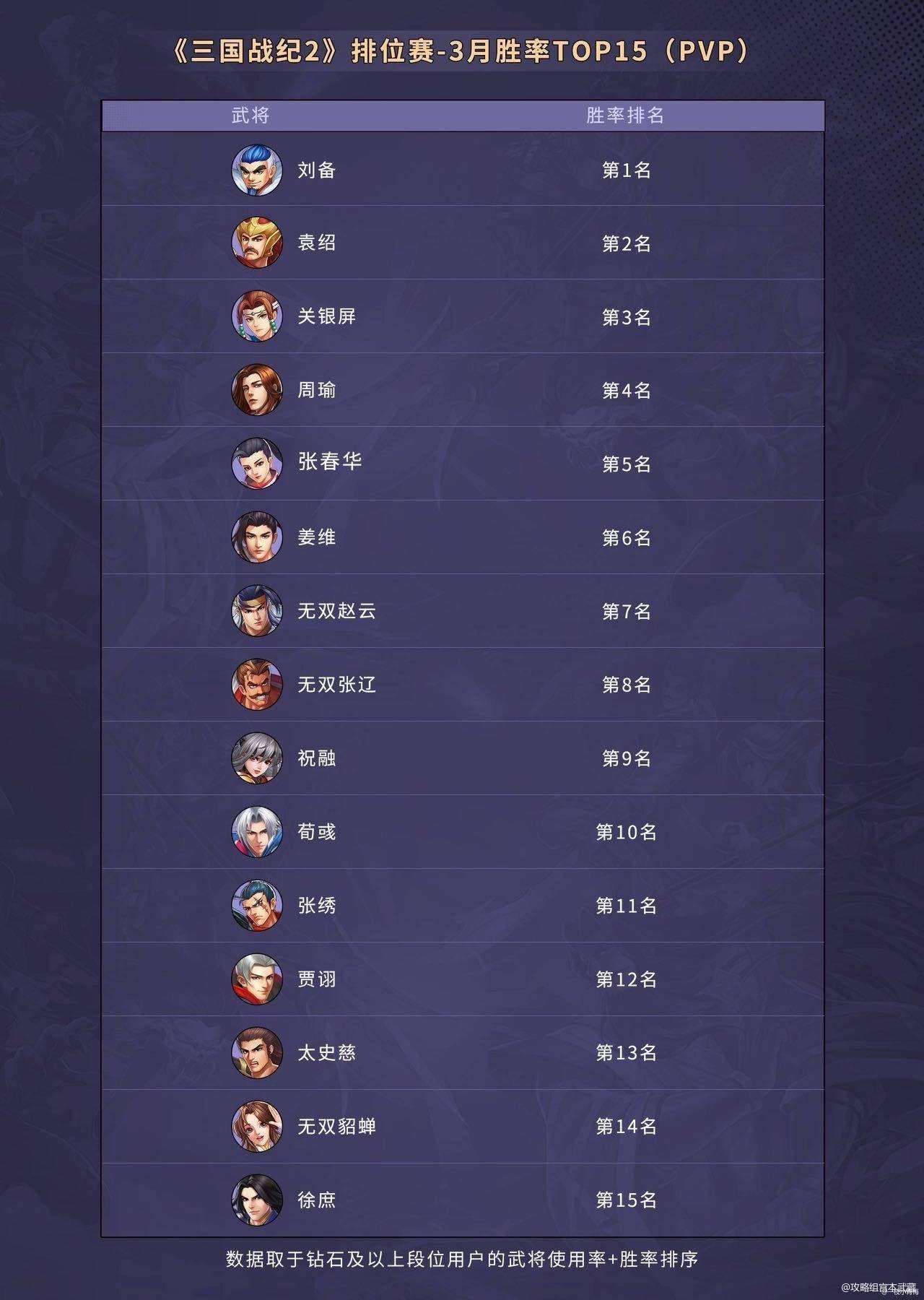Select the 张春华 hero avatar
This screenshot has width=924, height=1300.
coord(257,464)
